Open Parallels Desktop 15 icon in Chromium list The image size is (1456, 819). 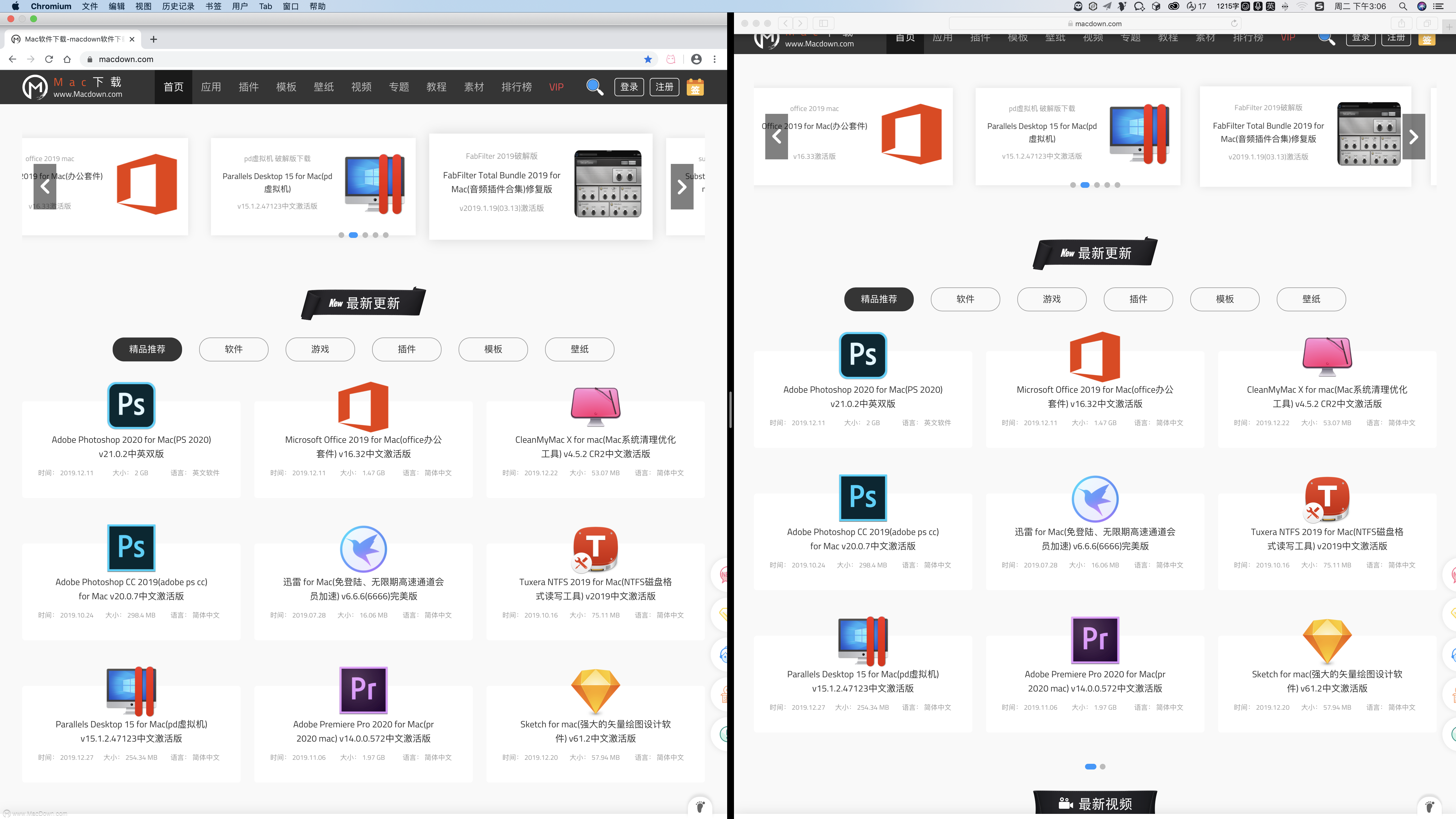tap(131, 691)
